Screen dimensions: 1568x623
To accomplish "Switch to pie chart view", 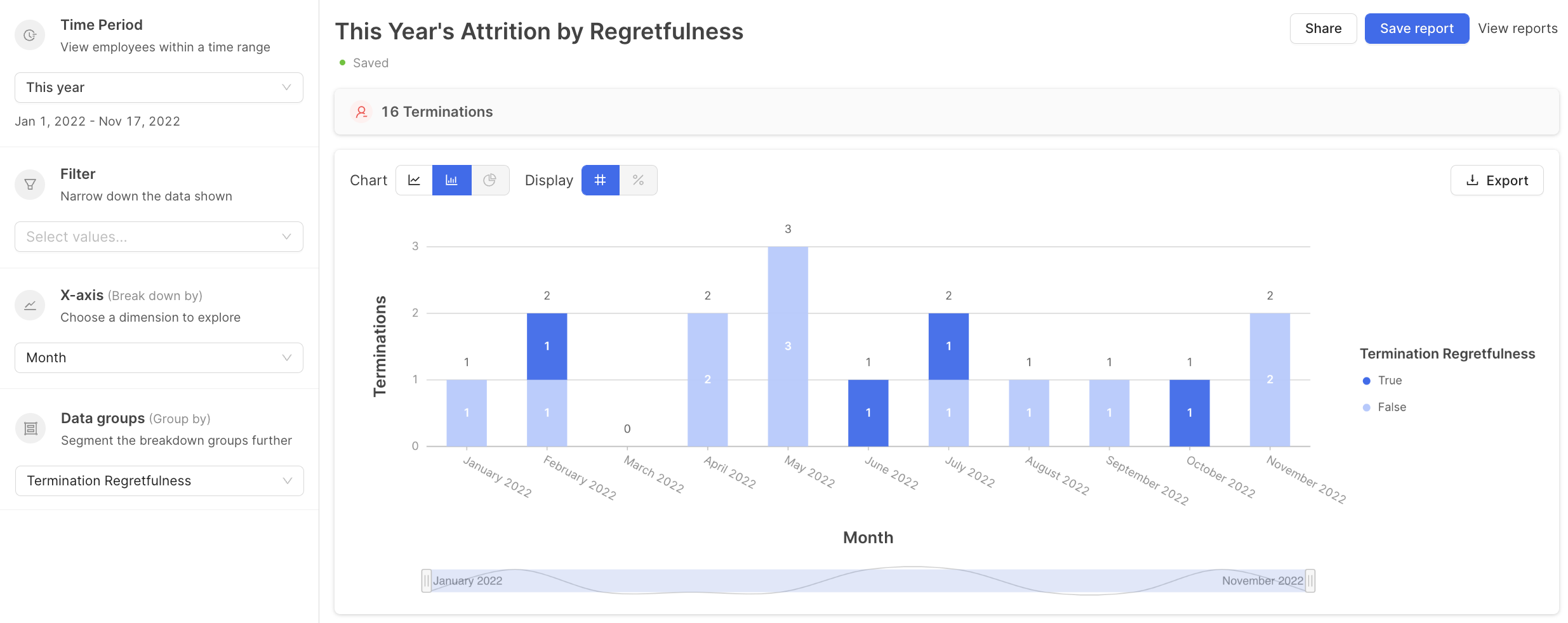I will click(490, 180).
